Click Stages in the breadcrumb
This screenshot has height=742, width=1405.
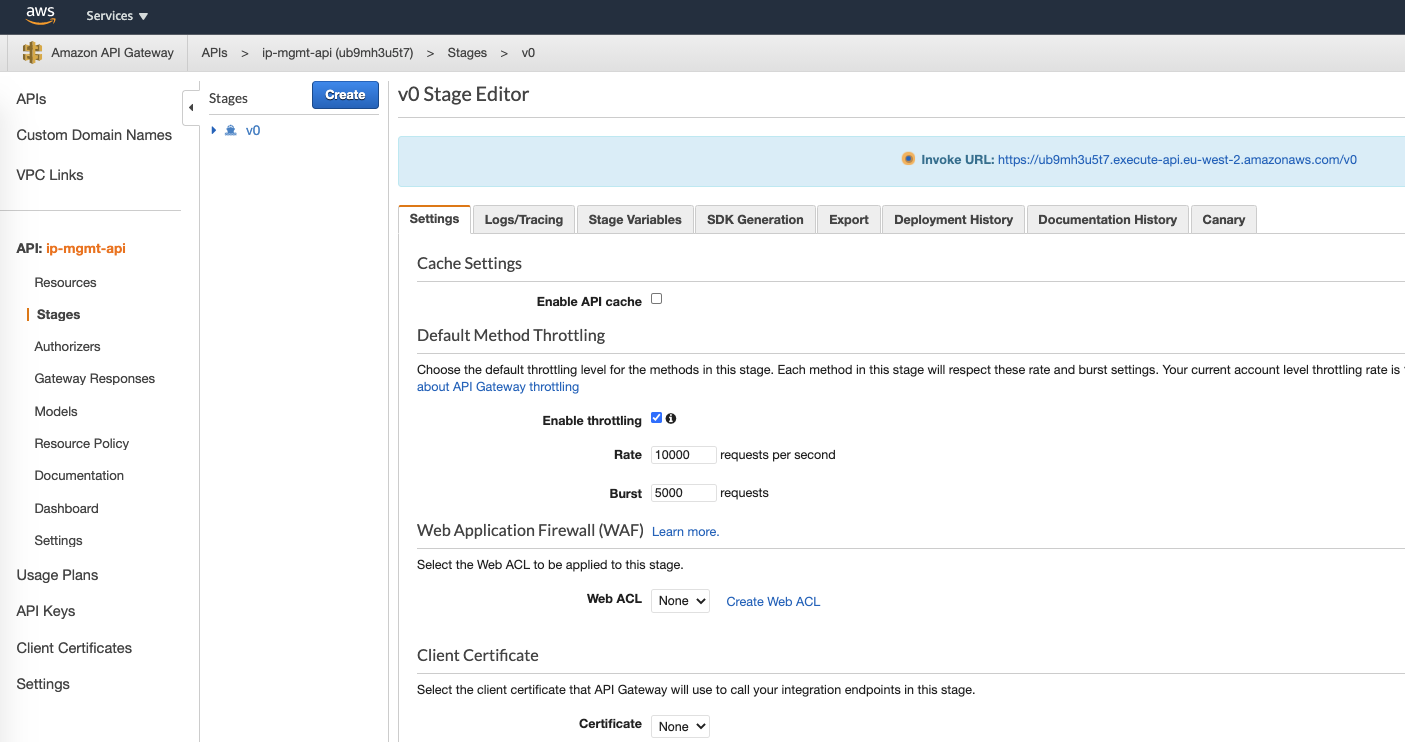[467, 53]
